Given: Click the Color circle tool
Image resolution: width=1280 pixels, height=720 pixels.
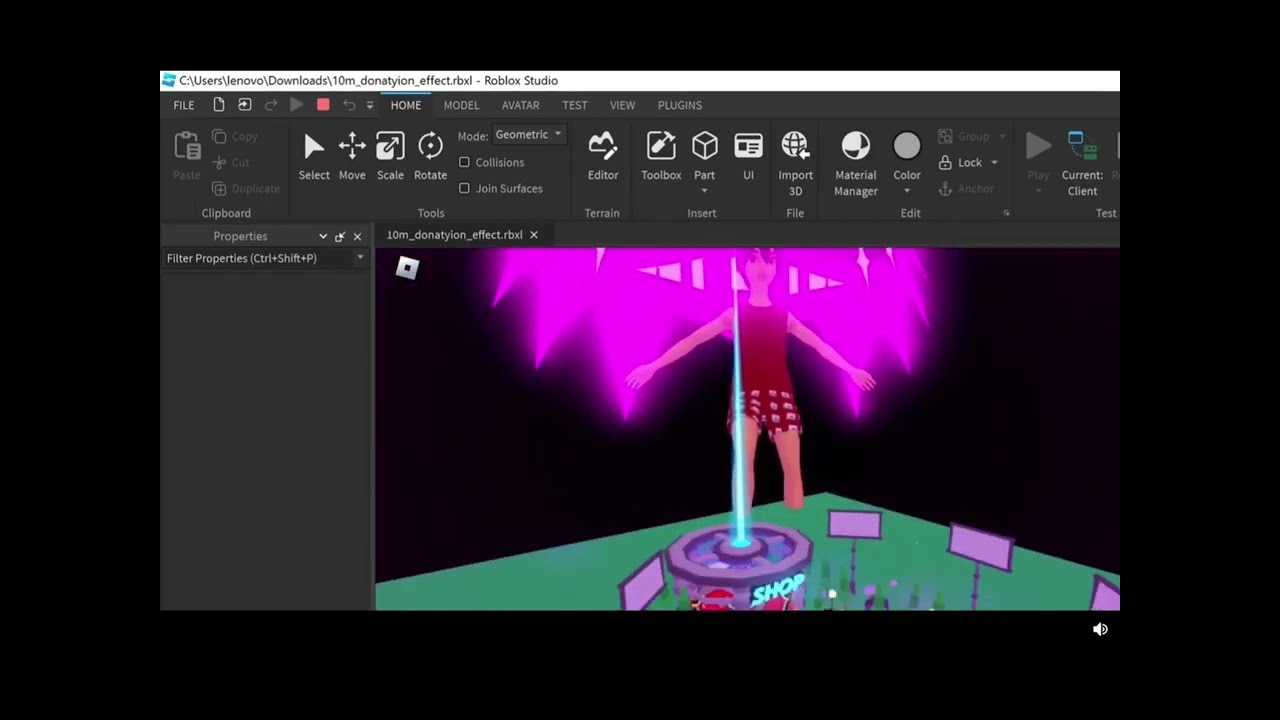Looking at the screenshot, I should (907, 147).
